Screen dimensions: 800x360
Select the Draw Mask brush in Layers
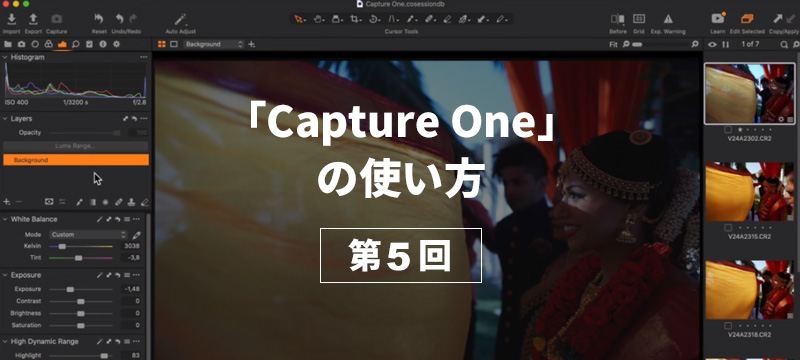pyautogui.click(x=79, y=202)
